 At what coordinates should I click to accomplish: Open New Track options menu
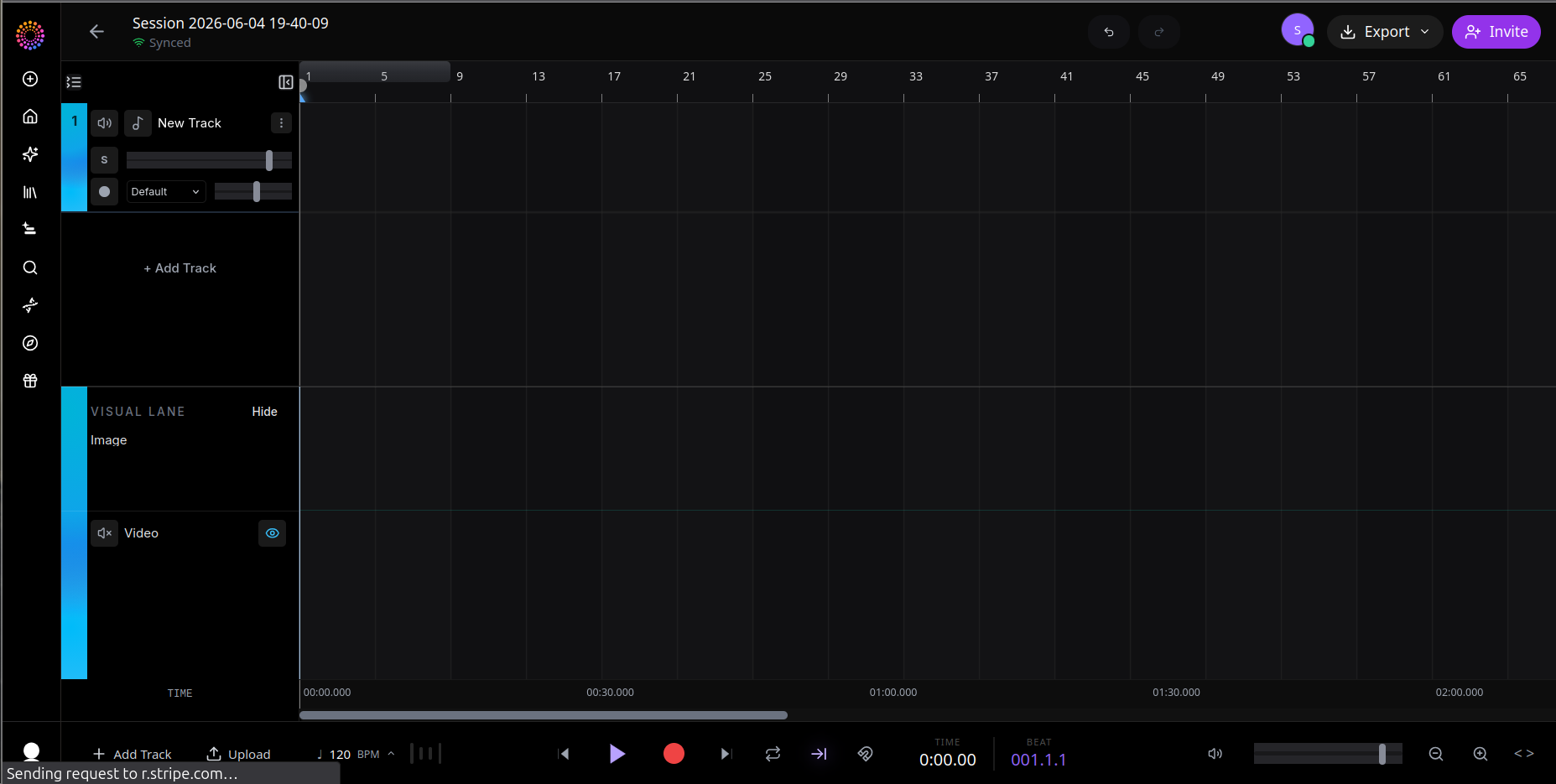click(281, 123)
